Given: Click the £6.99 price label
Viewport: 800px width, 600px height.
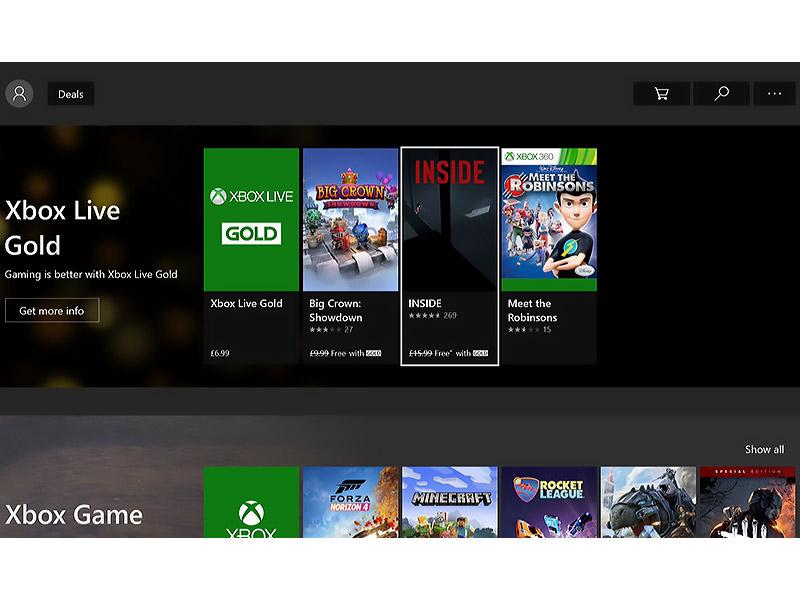Looking at the screenshot, I should (220, 353).
